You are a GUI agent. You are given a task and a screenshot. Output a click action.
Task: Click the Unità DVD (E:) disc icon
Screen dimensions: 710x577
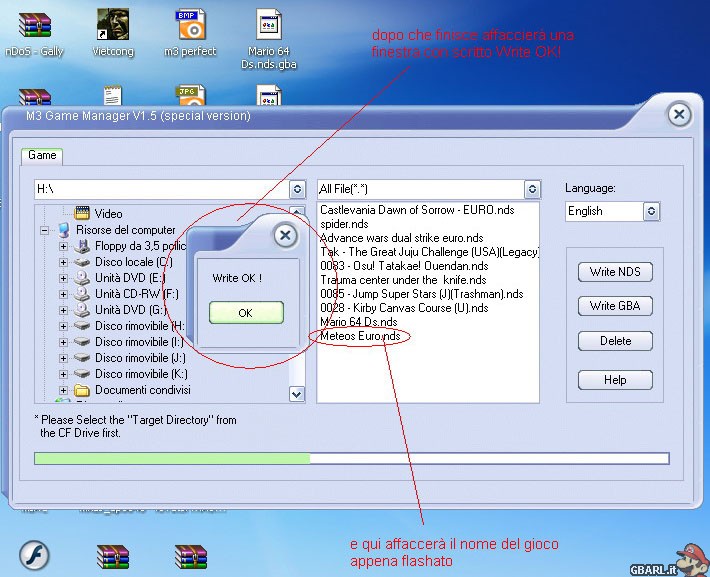tap(82, 278)
